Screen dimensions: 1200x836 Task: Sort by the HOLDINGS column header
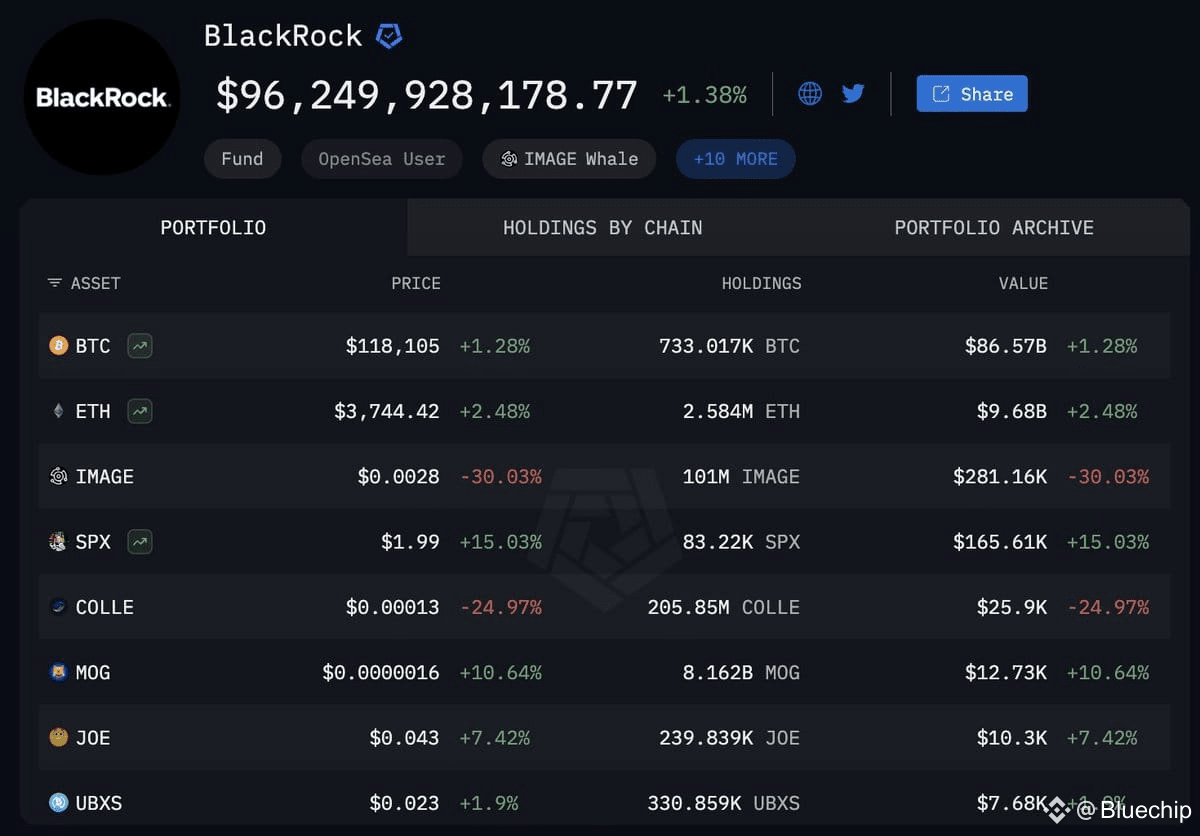coord(762,284)
